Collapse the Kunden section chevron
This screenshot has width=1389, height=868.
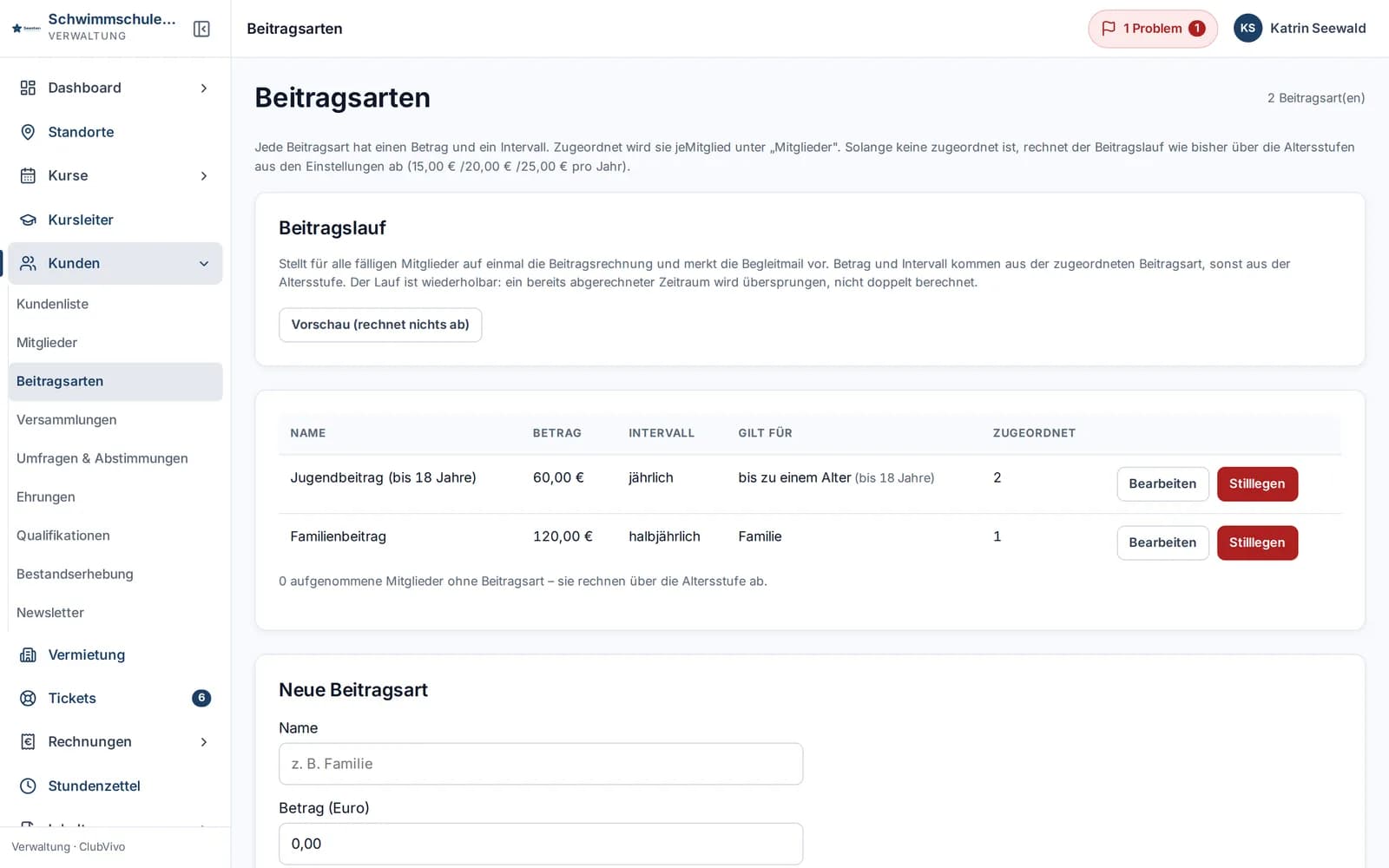click(204, 263)
